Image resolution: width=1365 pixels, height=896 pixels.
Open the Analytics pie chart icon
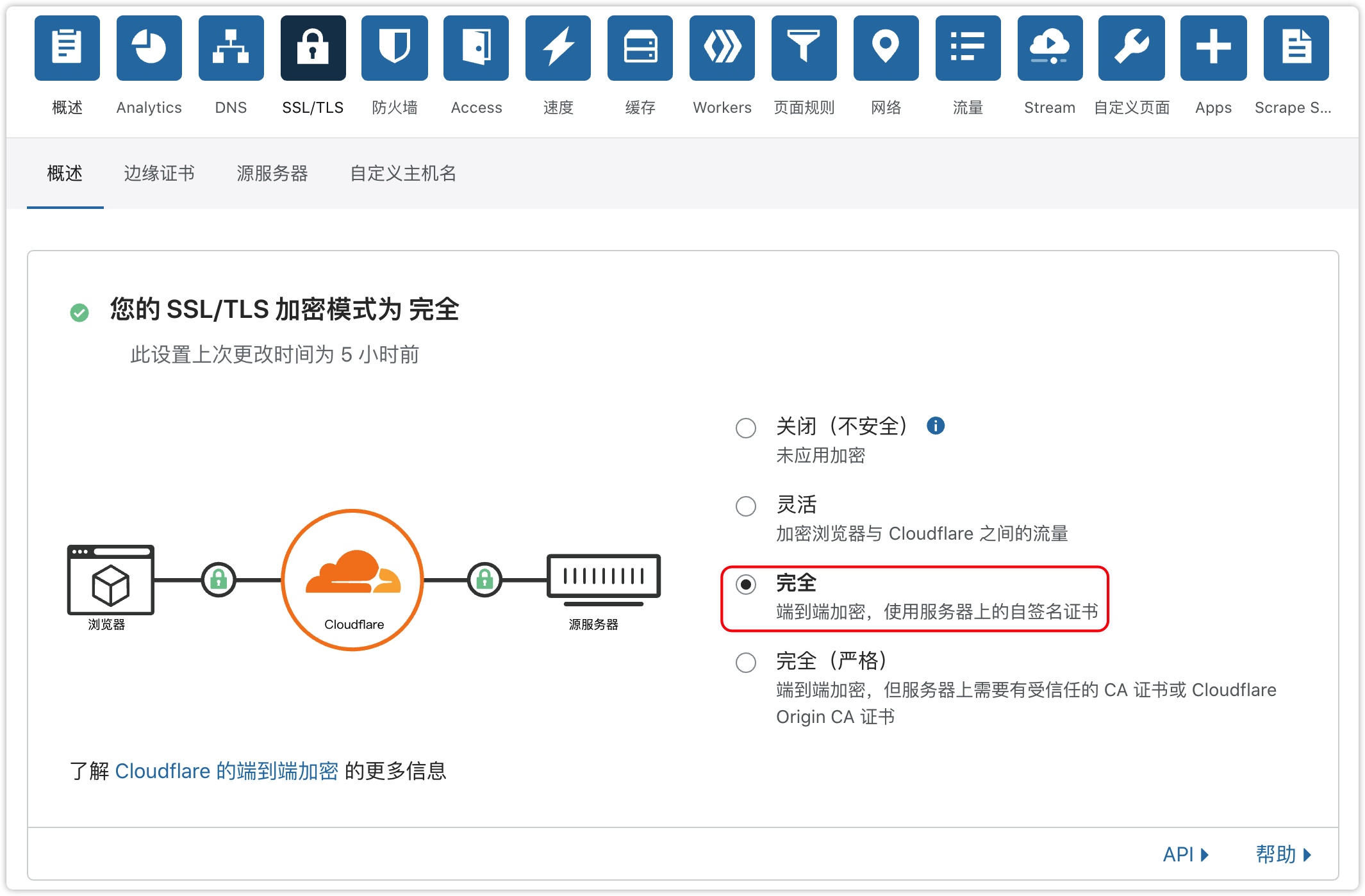pyautogui.click(x=149, y=48)
